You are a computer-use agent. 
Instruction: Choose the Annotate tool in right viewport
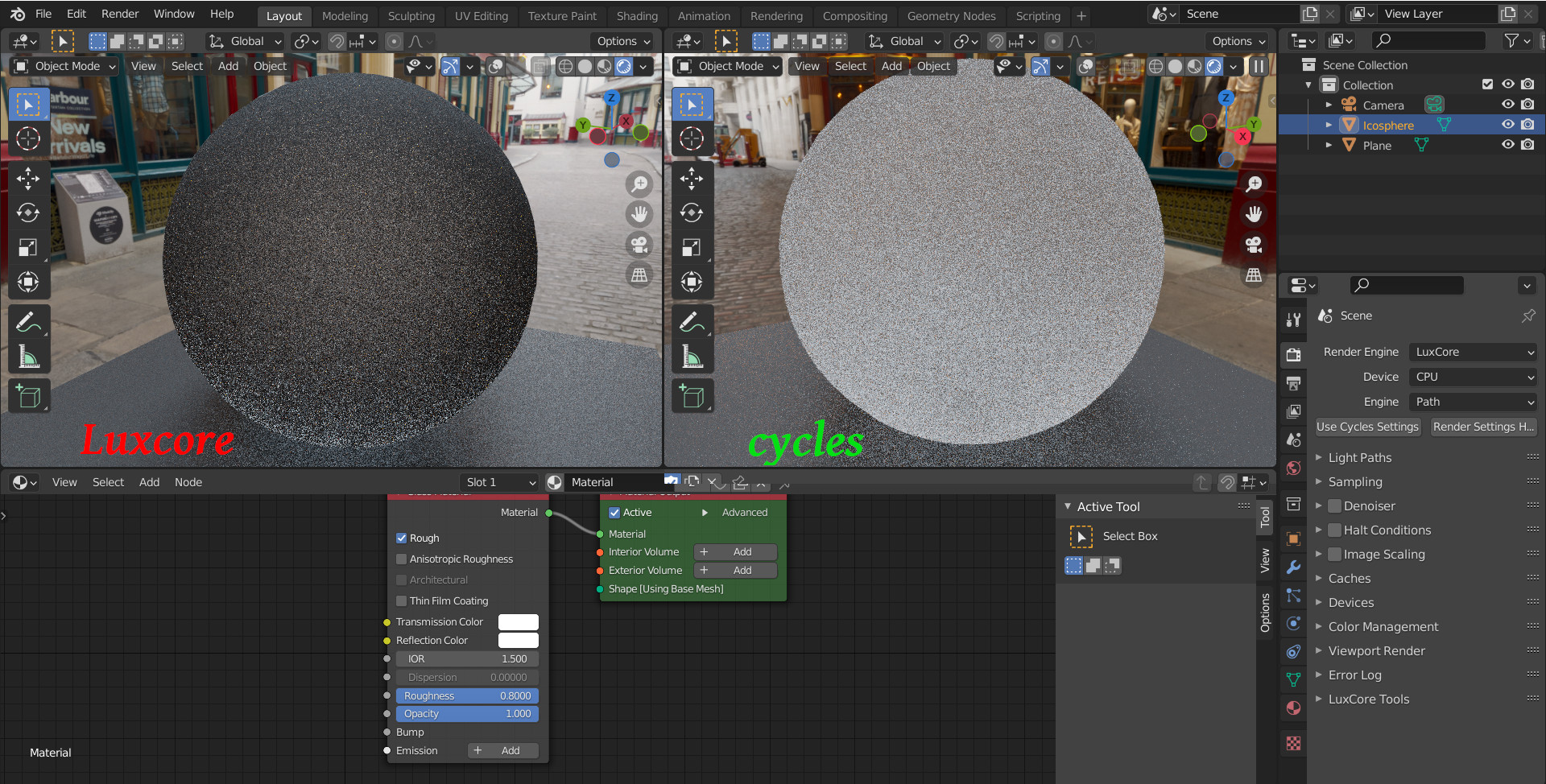(692, 322)
